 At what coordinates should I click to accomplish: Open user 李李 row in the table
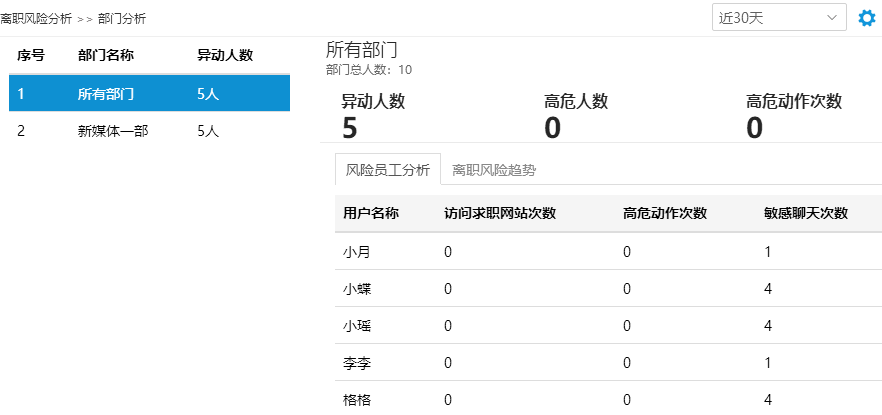pyautogui.click(x=357, y=363)
